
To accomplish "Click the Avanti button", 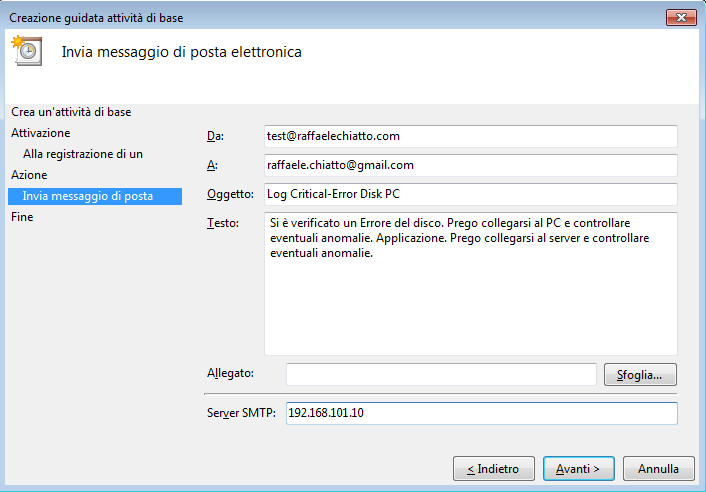I will pos(579,469).
